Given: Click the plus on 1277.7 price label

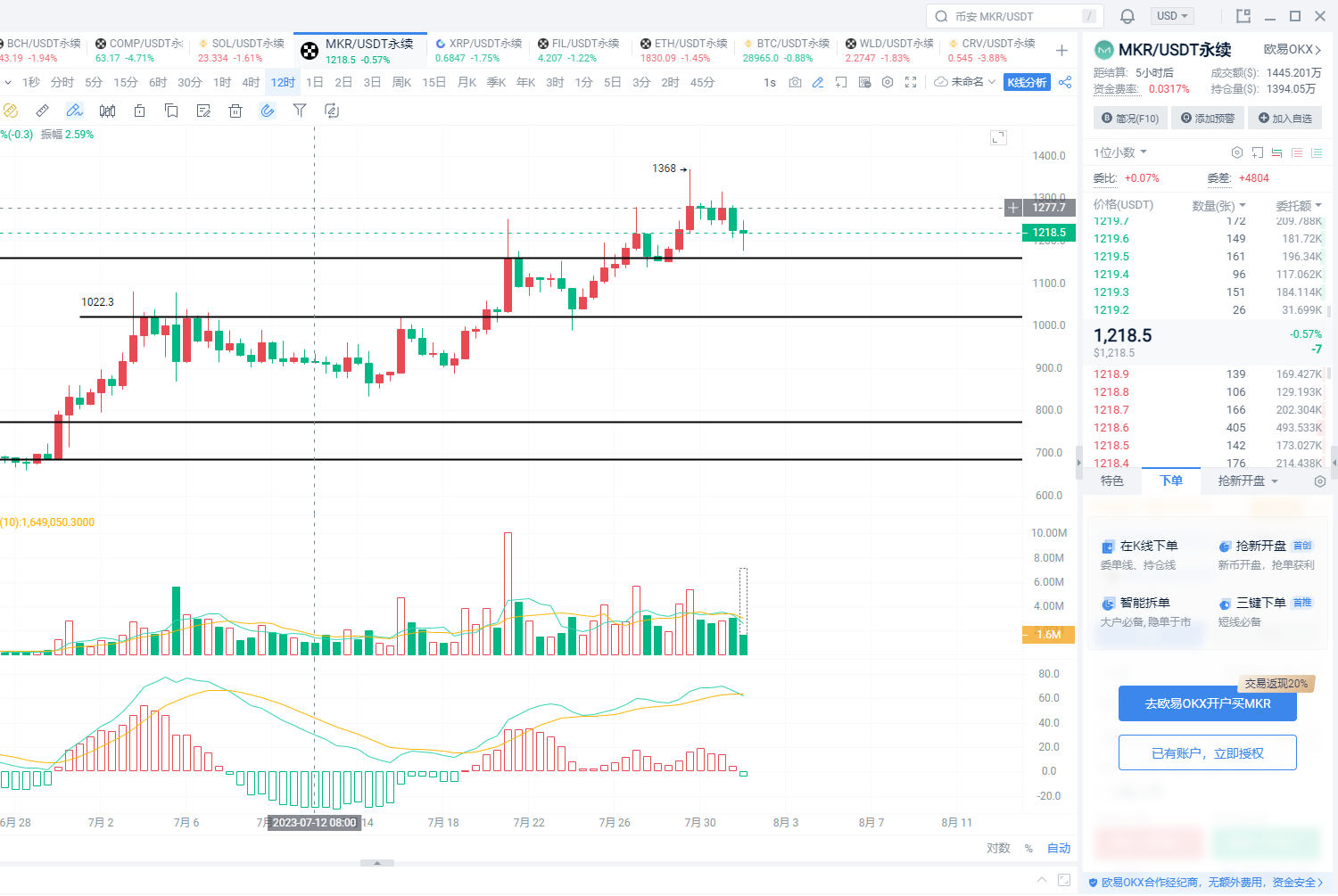Looking at the screenshot, I should tap(1013, 208).
